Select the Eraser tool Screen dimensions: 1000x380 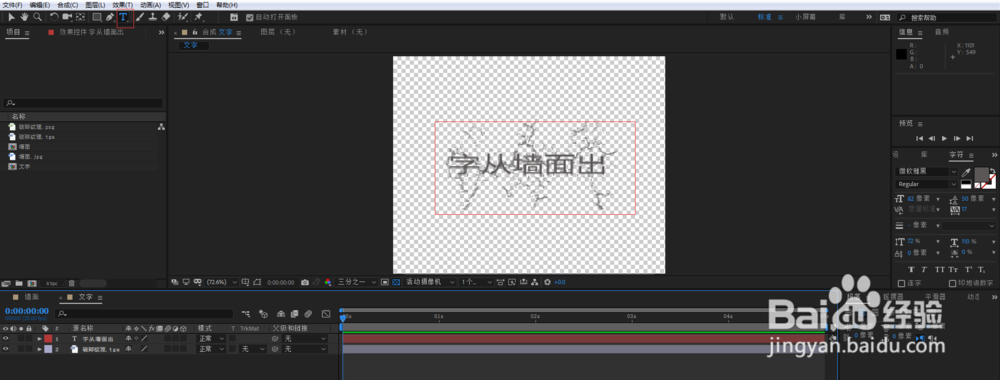click(x=166, y=17)
